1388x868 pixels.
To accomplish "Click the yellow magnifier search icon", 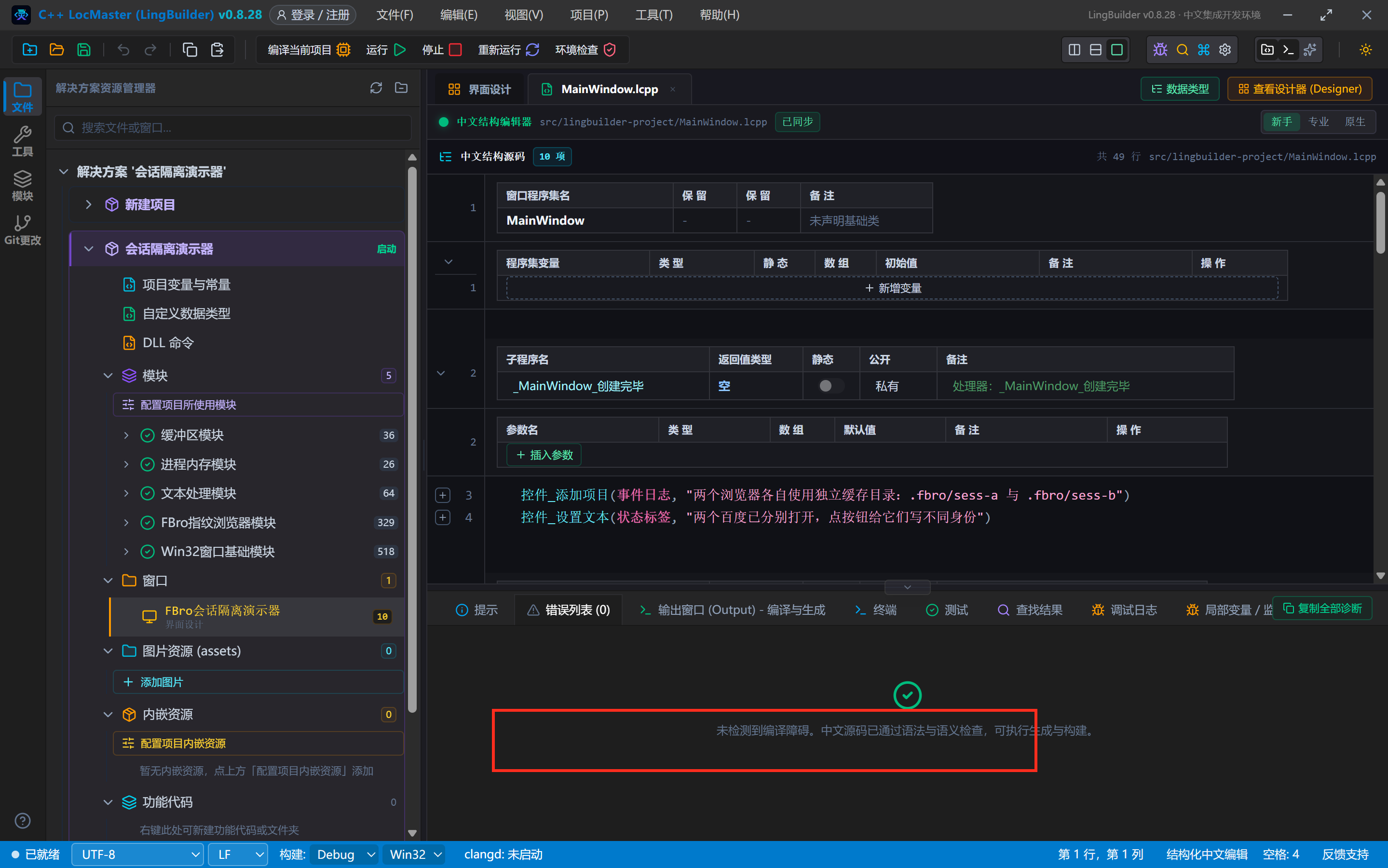I will click(1182, 50).
